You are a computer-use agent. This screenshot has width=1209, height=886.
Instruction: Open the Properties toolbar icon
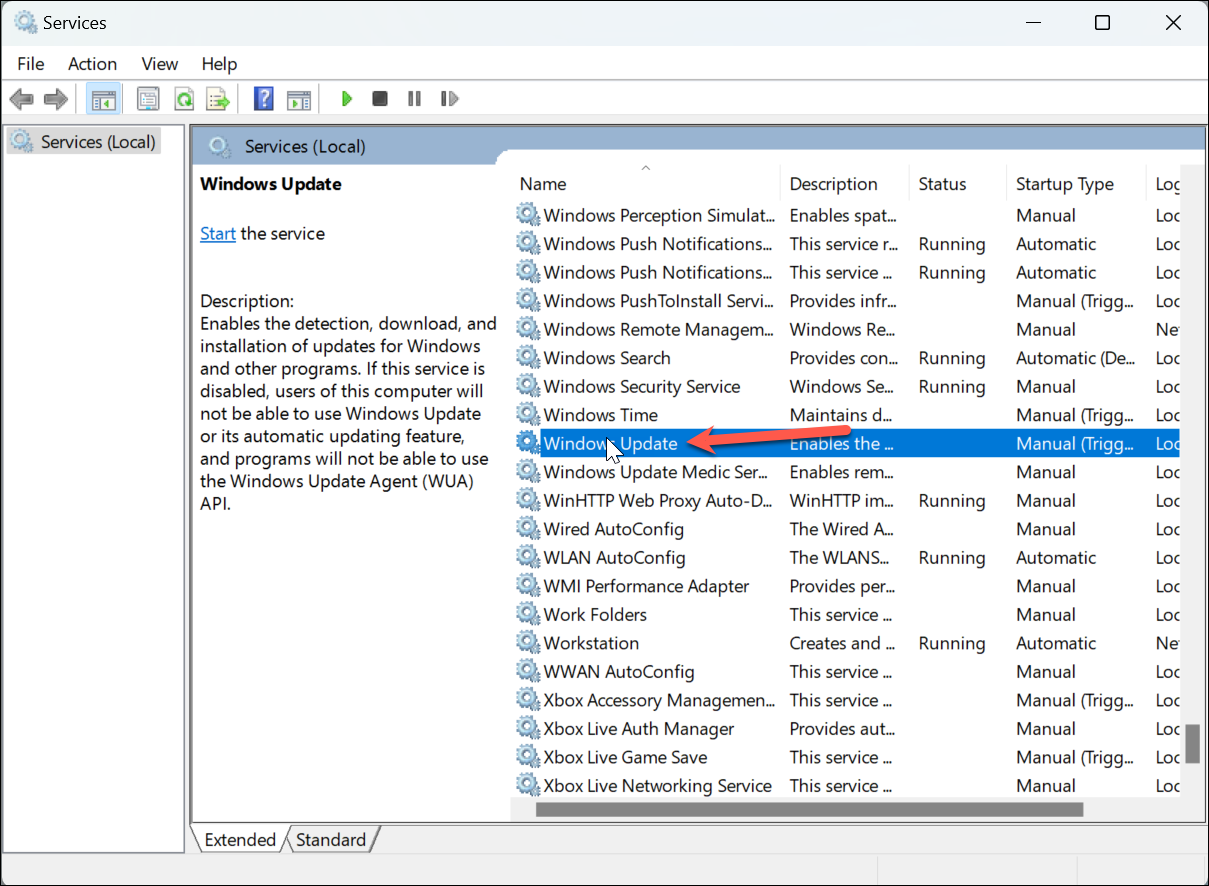tap(149, 99)
